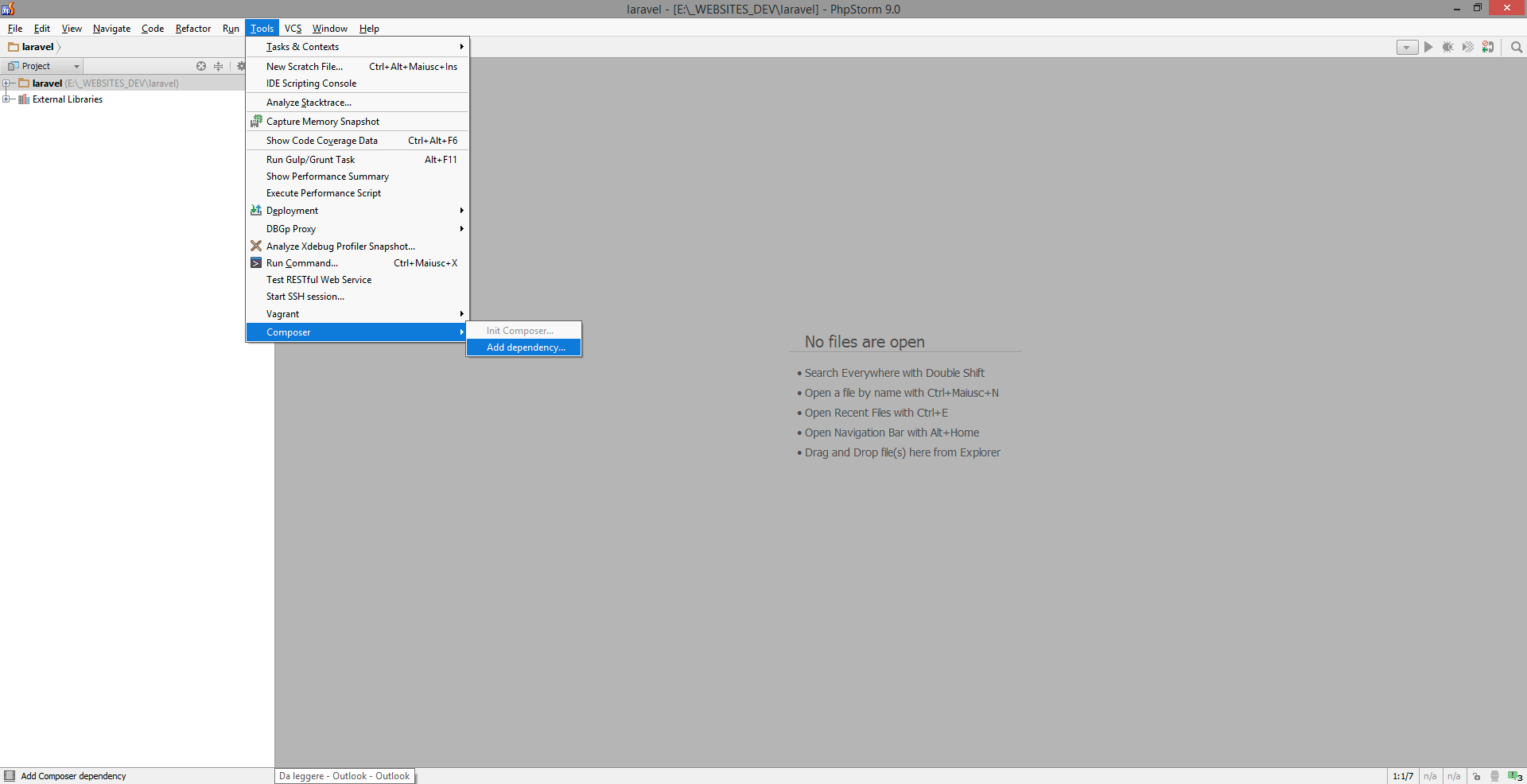Click Run with Coverage icon

coord(1468,48)
